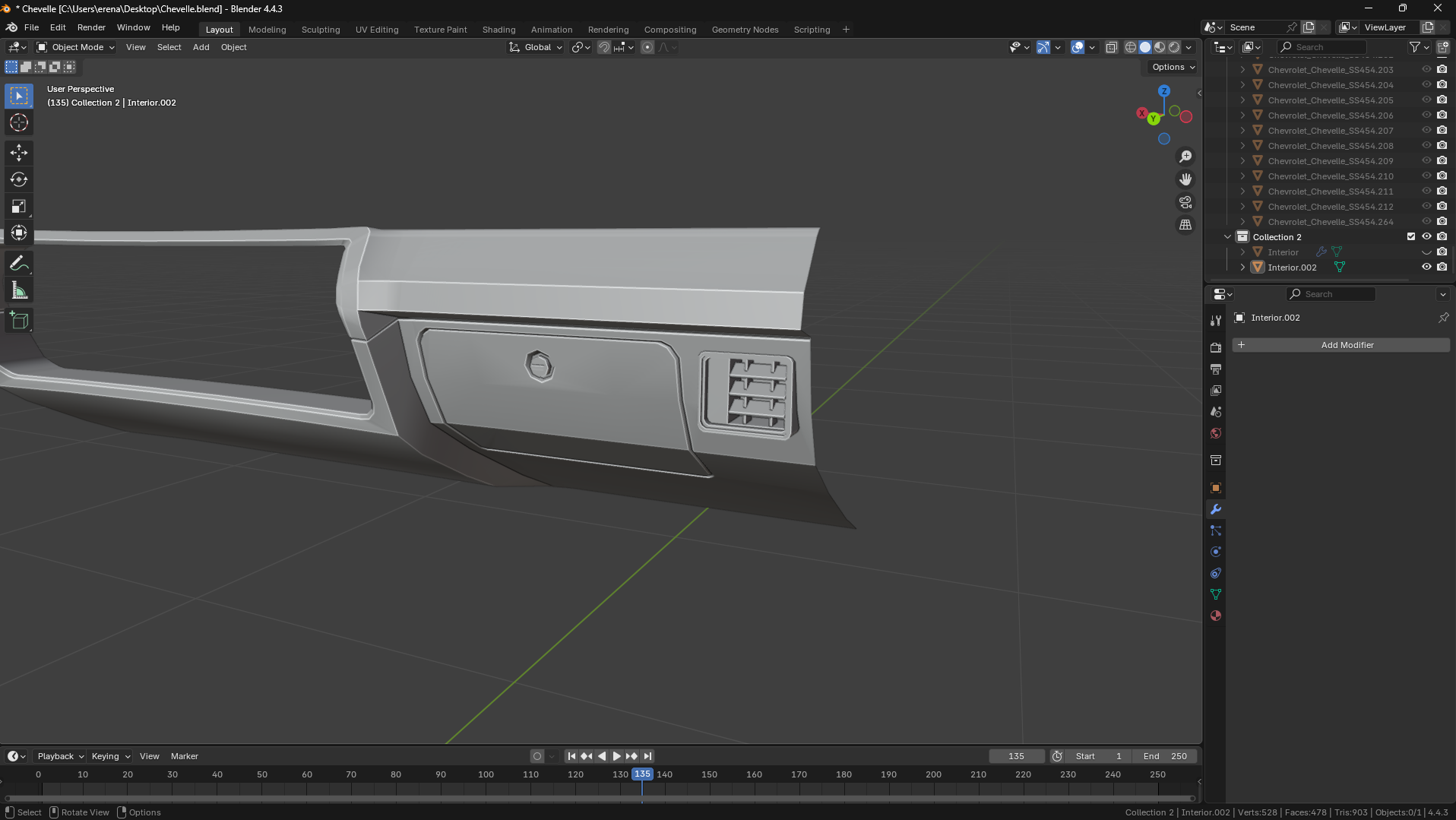Open the Object Data properties tab
Viewport: 1456px width, 820px height.
[x=1216, y=594]
